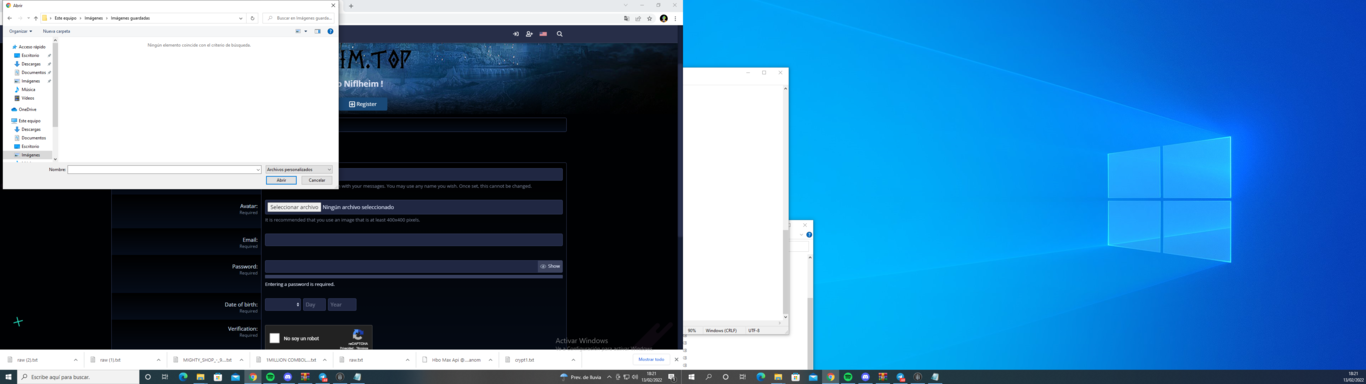Click the language flag icon on site header
The image size is (1366, 384).
click(543, 34)
